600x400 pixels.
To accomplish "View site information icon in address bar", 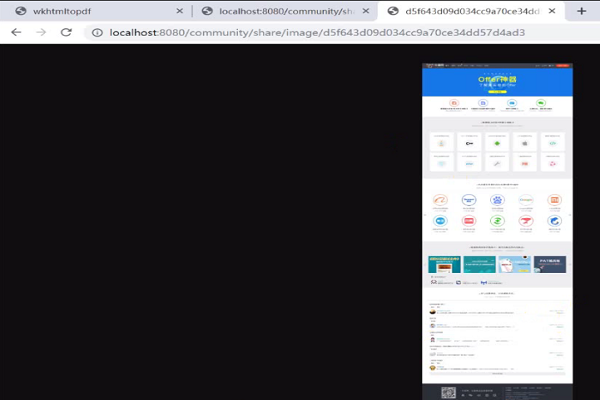I will click(x=97, y=33).
